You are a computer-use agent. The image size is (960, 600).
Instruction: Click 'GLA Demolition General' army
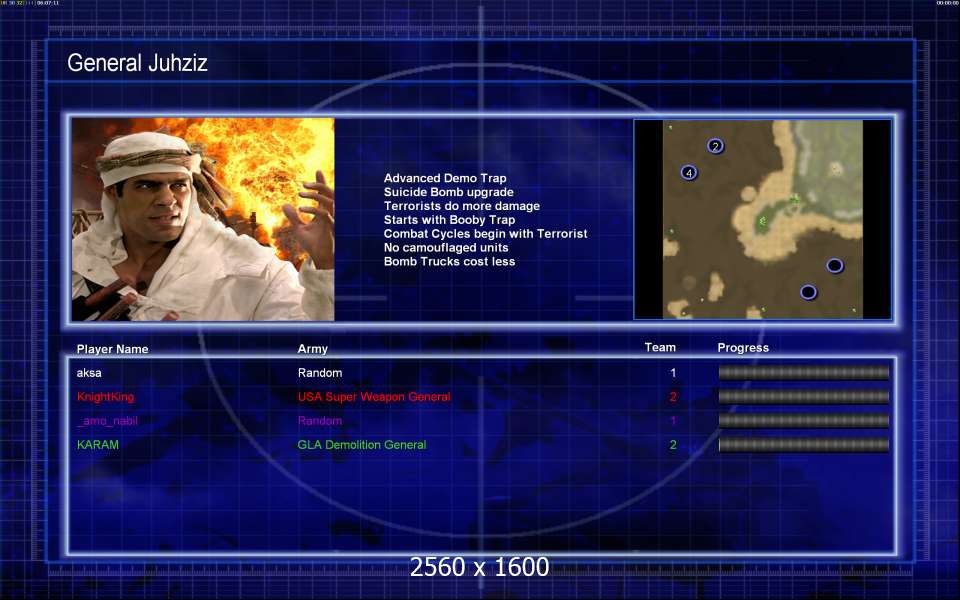click(362, 444)
